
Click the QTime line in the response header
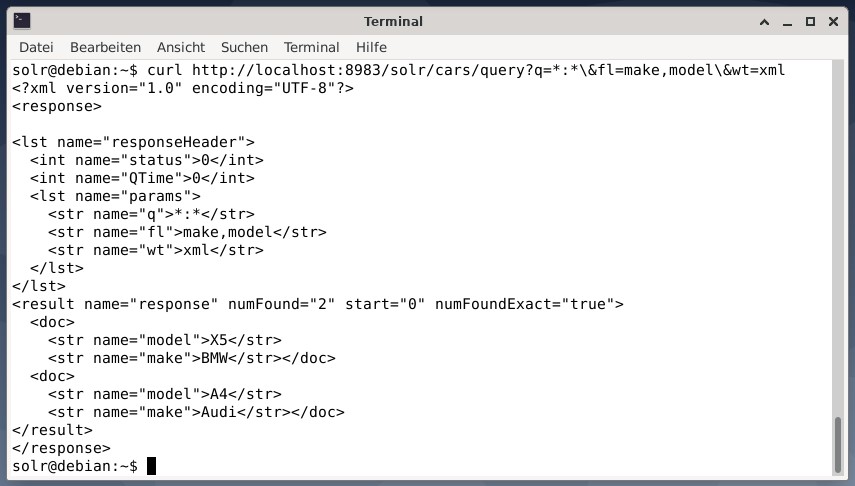(142, 178)
